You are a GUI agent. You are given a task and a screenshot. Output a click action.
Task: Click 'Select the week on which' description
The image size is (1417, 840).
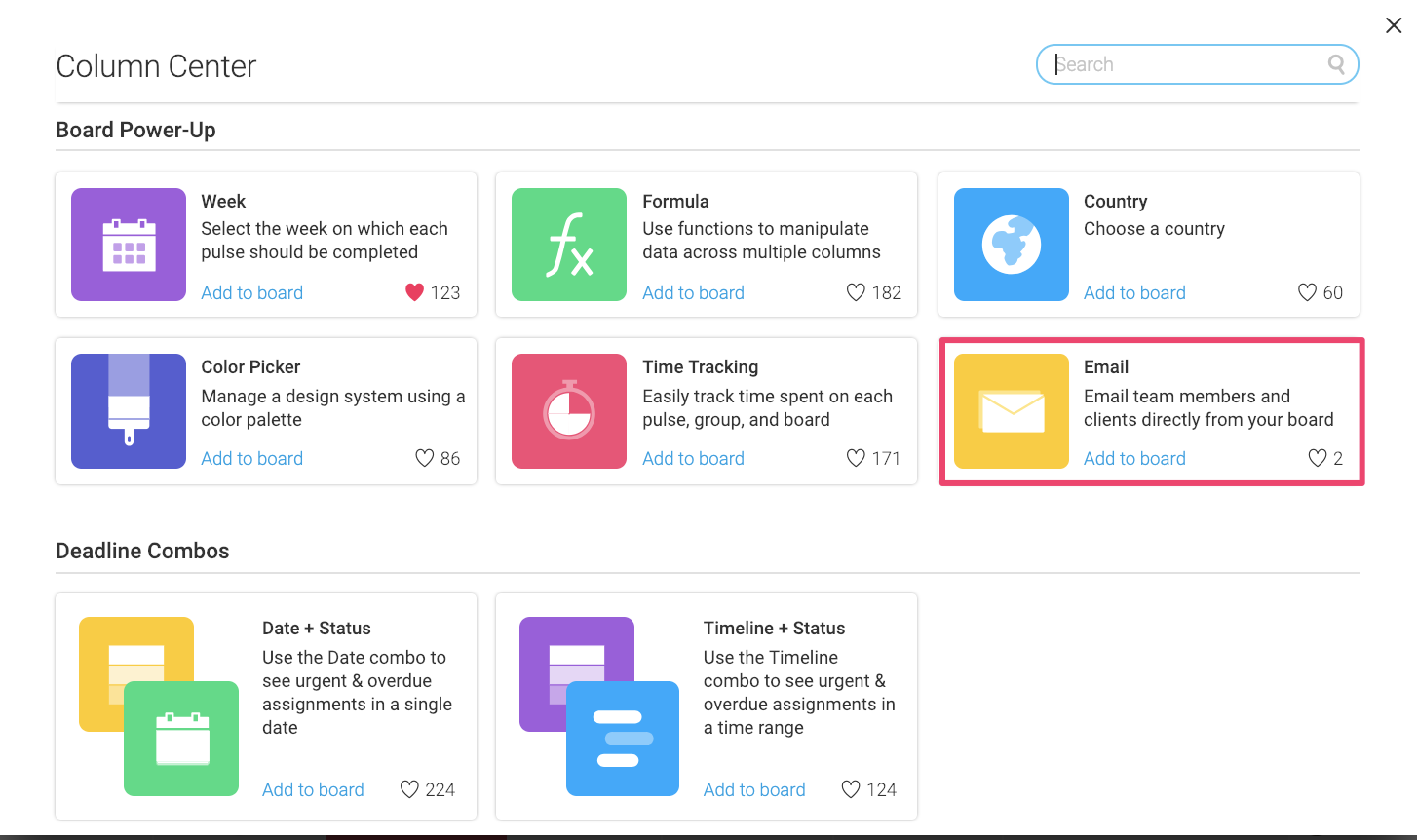click(324, 240)
